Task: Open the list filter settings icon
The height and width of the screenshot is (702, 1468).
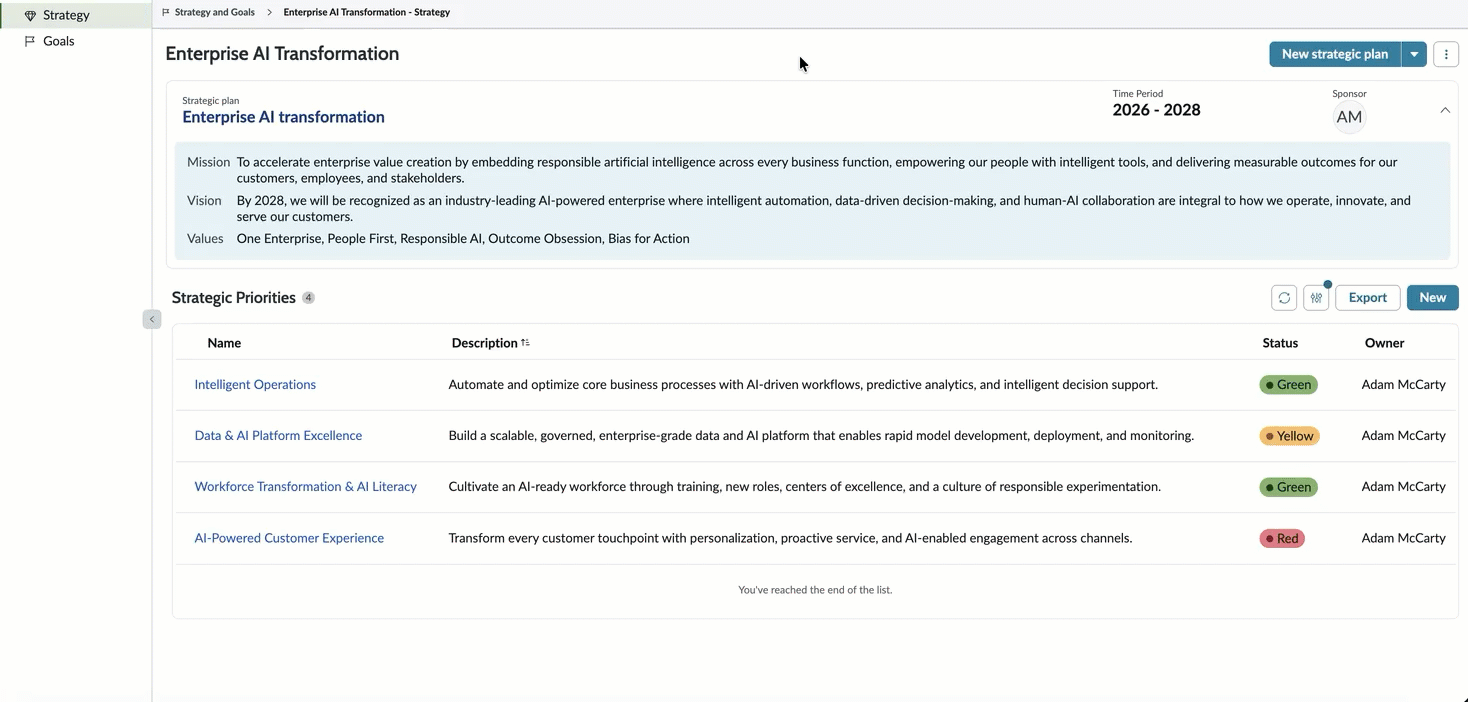Action: (1316, 298)
